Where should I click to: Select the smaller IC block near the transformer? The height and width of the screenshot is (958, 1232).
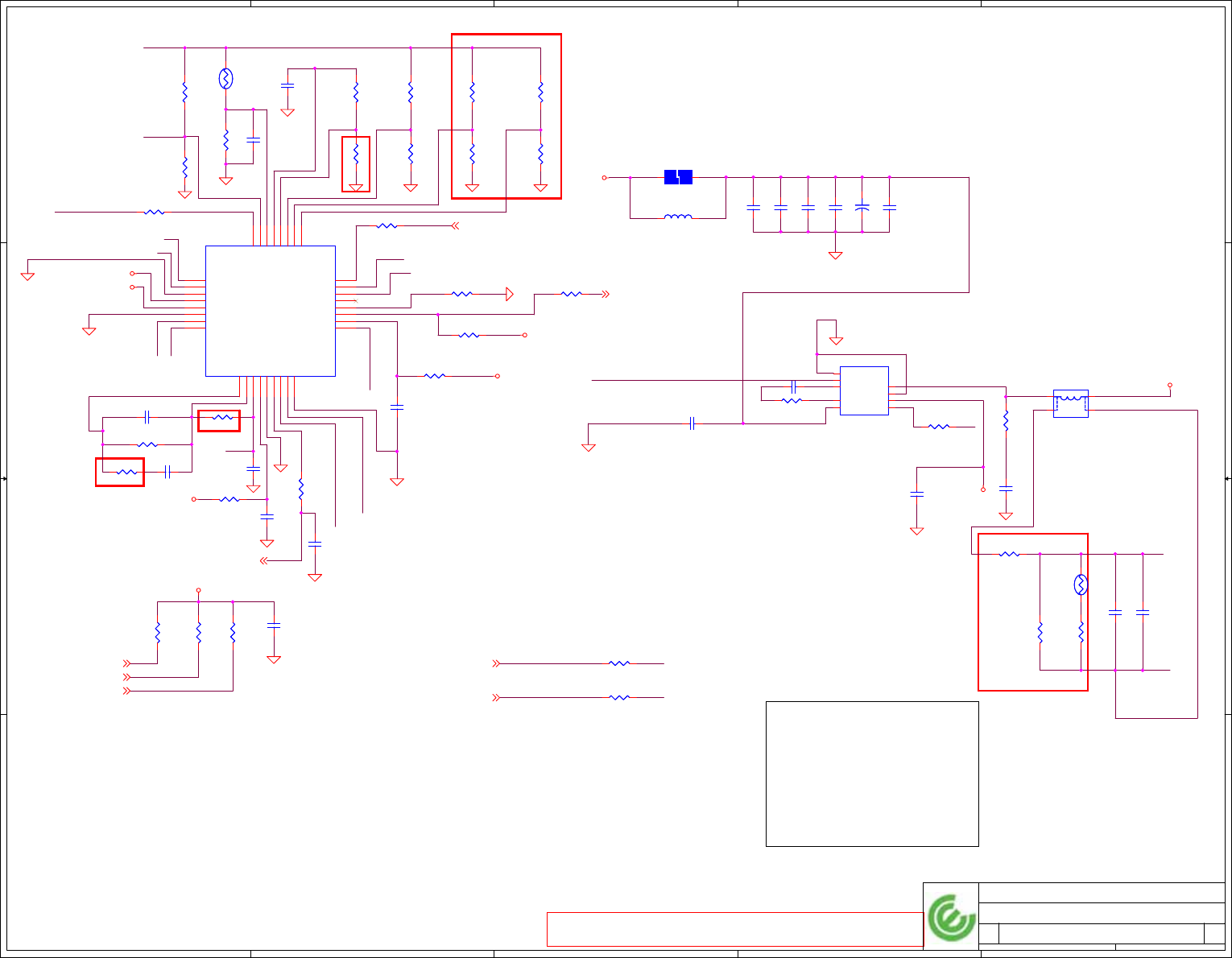(864, 390)
